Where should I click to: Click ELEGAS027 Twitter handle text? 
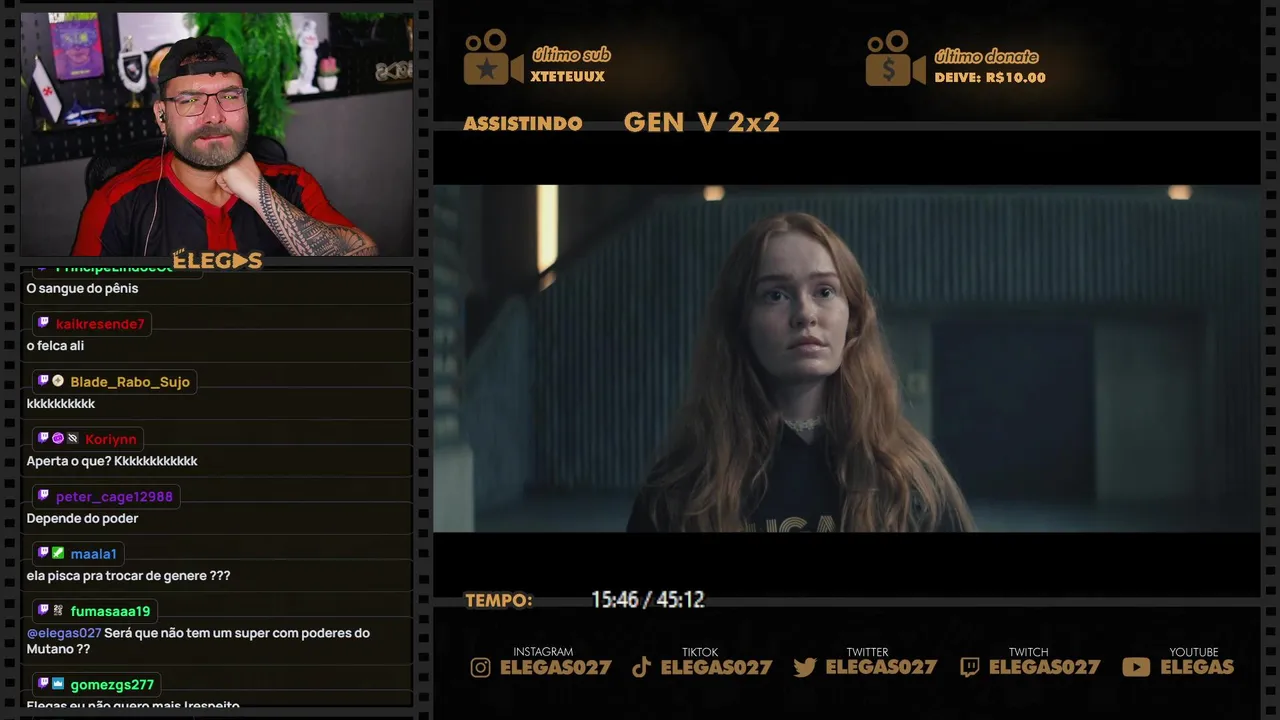pyautogui.click(x=881, y=667)
